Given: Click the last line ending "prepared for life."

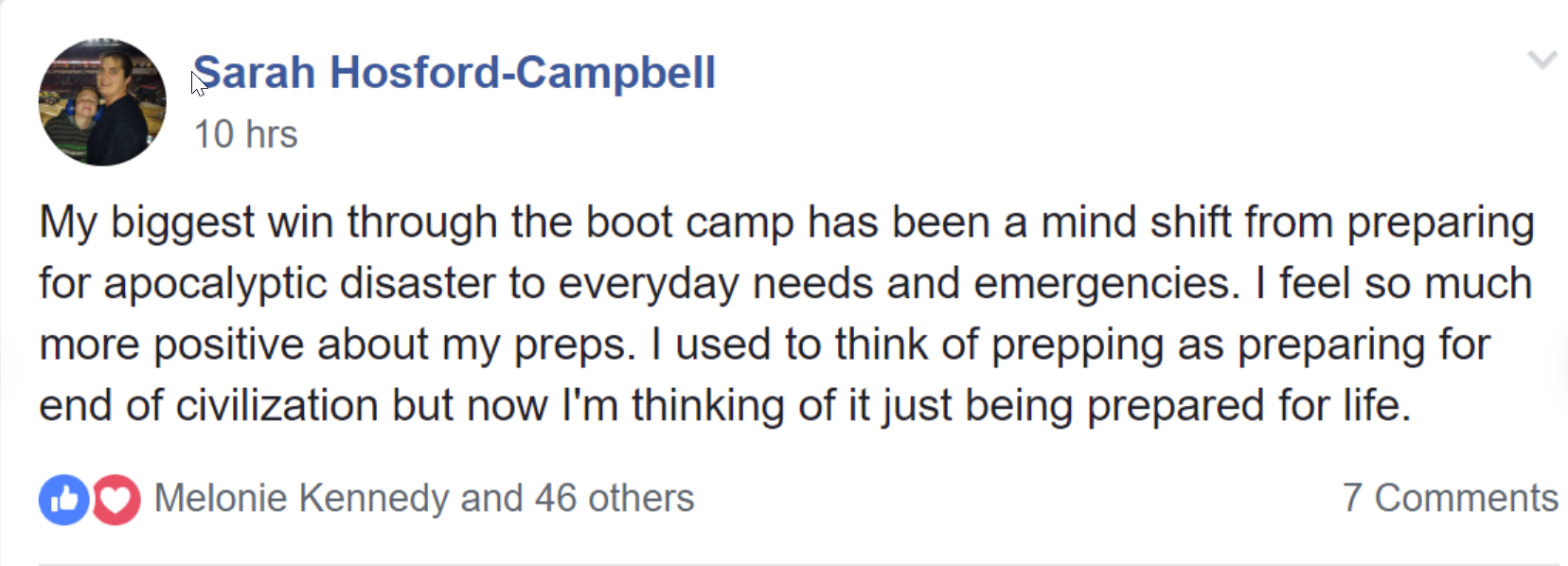Looking at the screenshot, I should [x=724, y=406].
